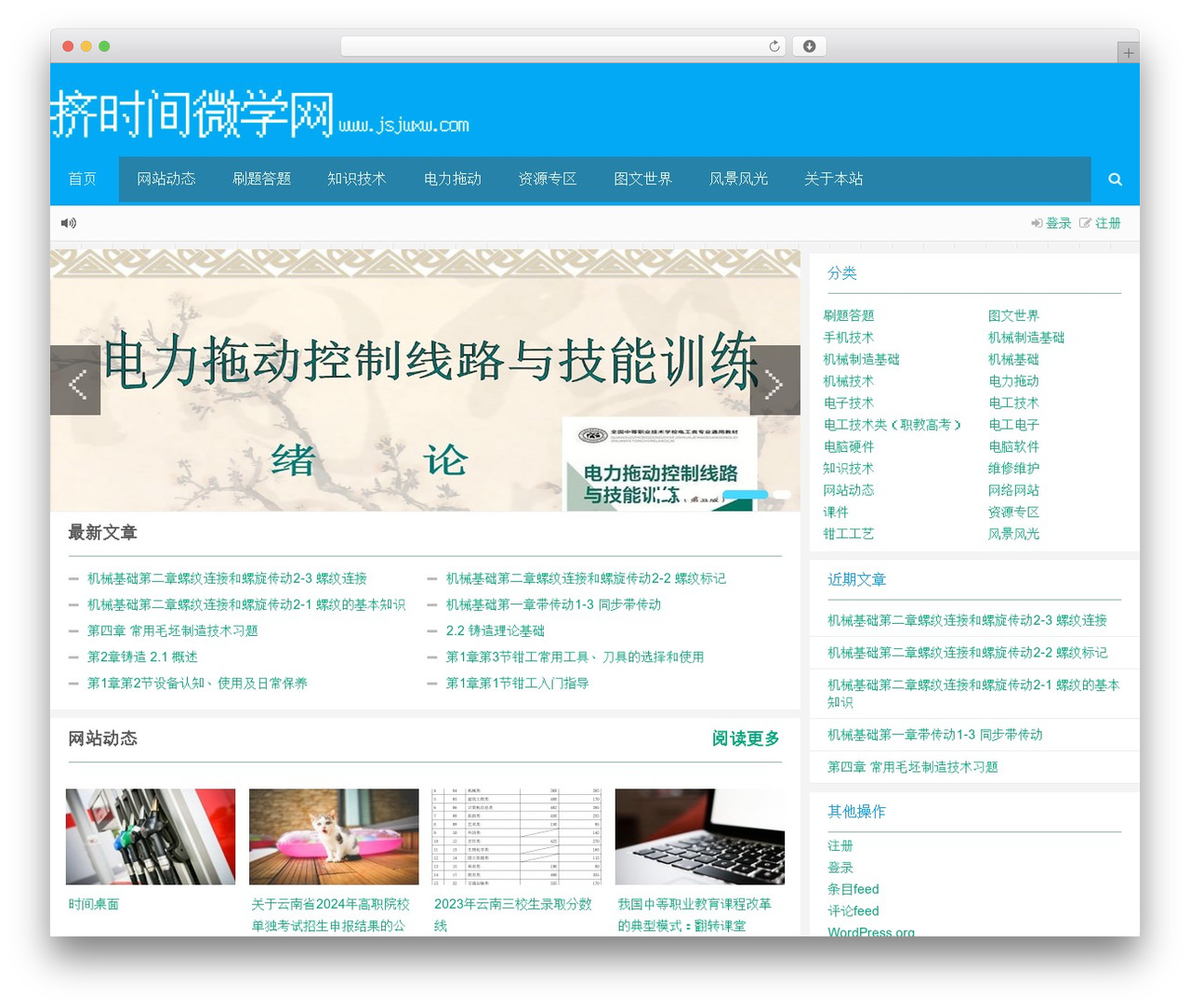Open the 风景风光 menu item

click(739, 179)
